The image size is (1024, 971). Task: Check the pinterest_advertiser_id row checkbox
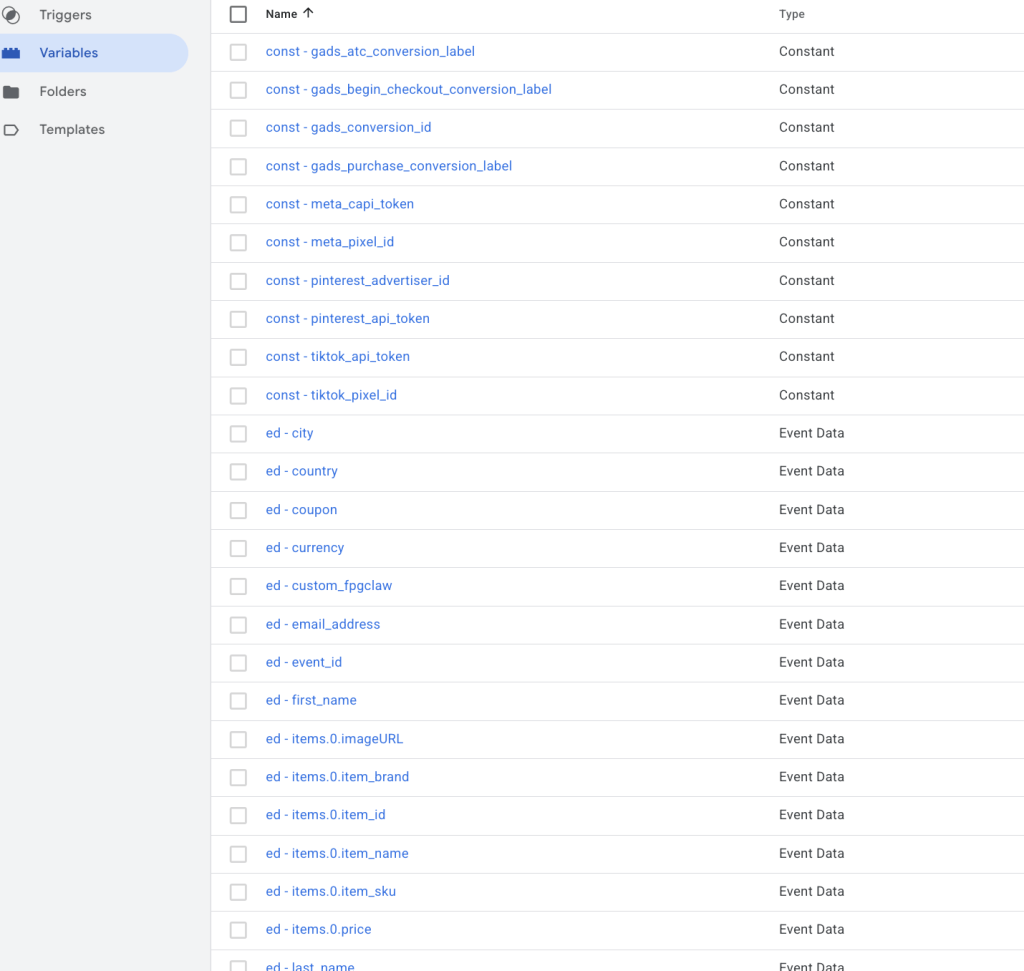click(238, 281)
